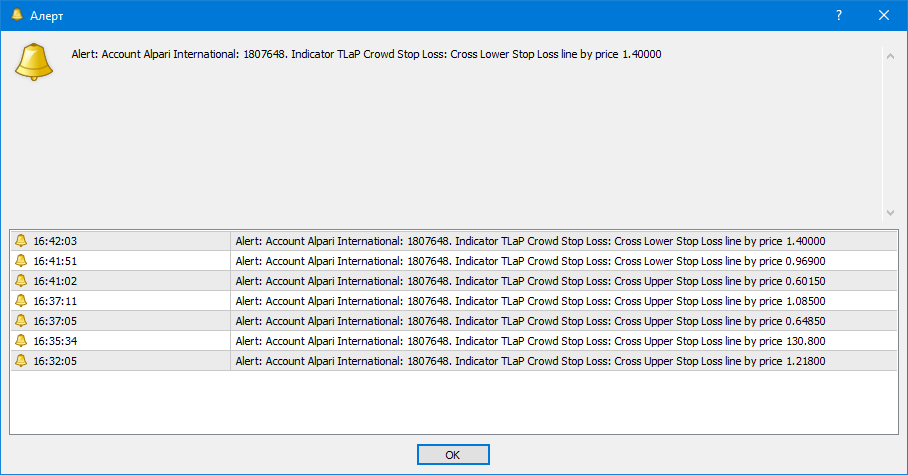Image resolution: width=908 pixels, height=475 pixels.
Task: Close the Алерт dialog window
Action: tap(884, 16)
